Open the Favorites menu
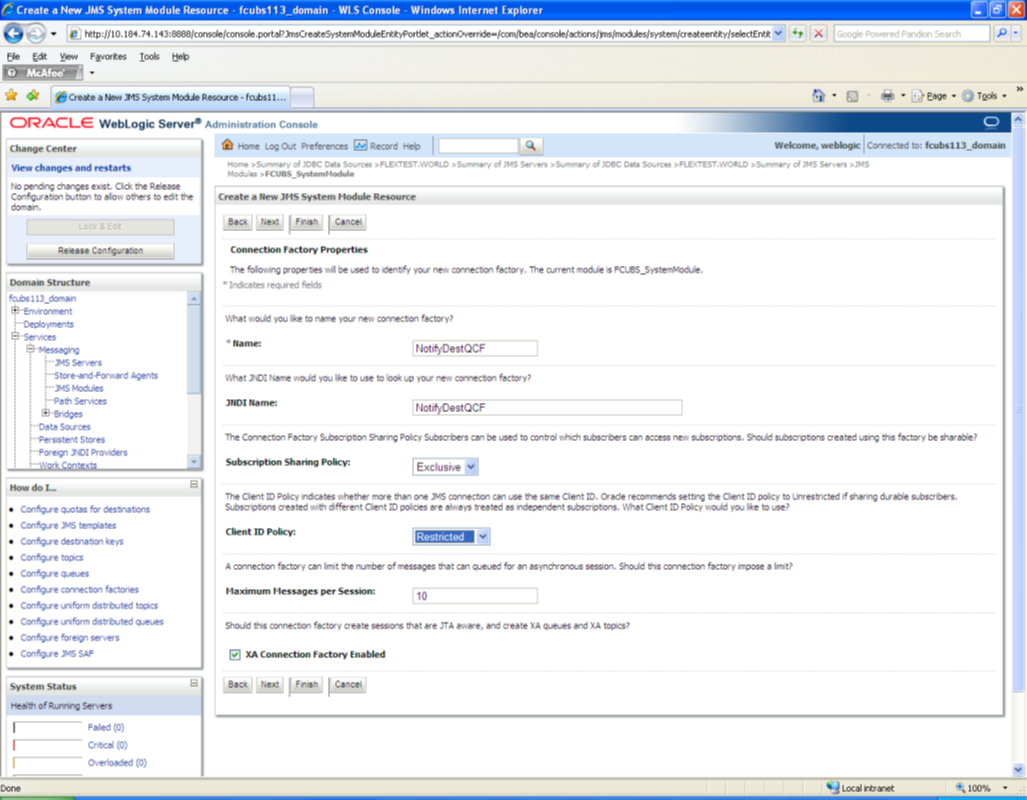Viewport: 1027px width, 800px height. [108, 56]
